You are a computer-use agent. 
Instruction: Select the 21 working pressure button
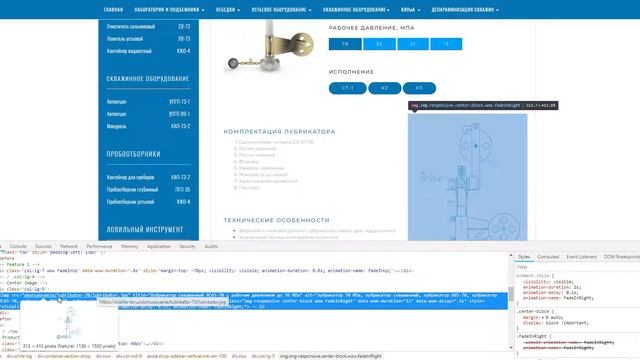[x=413, y=44]
